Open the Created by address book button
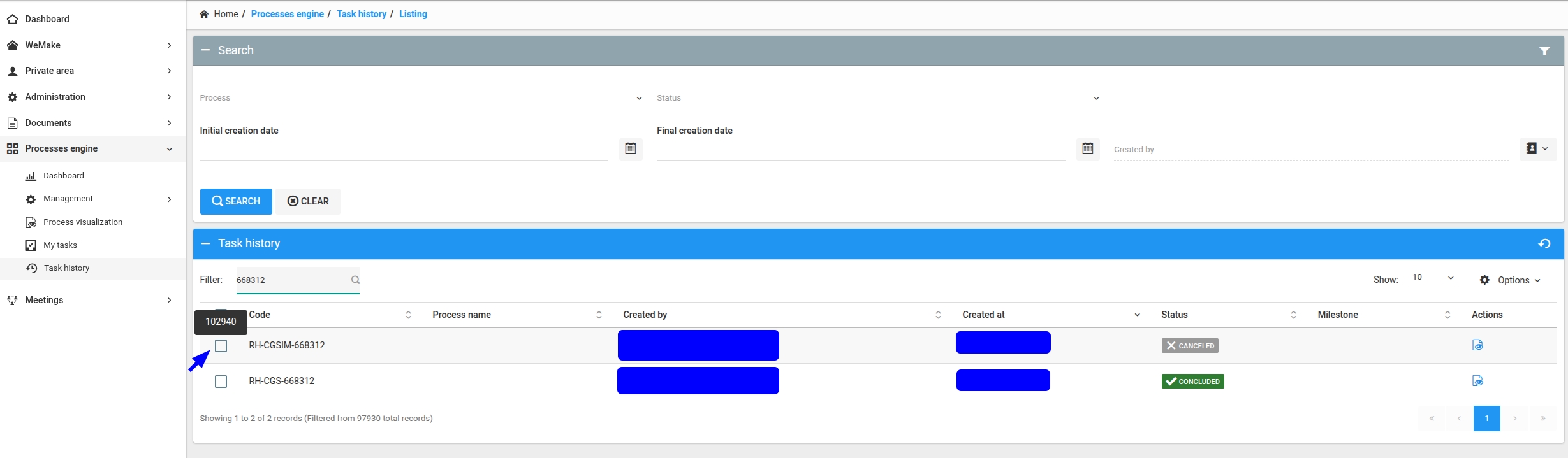Image resolution: width=1568 pixels, height=458 pixels. (x=1537, y=148)
